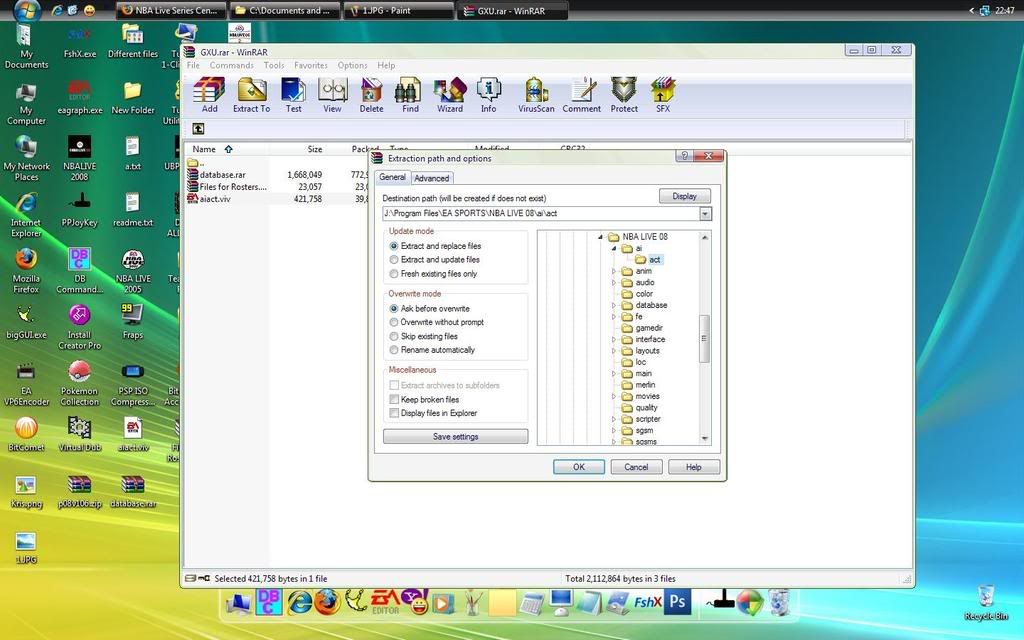Open the File menu in WinRAR
1024x640 pixels.
(193, 65)
